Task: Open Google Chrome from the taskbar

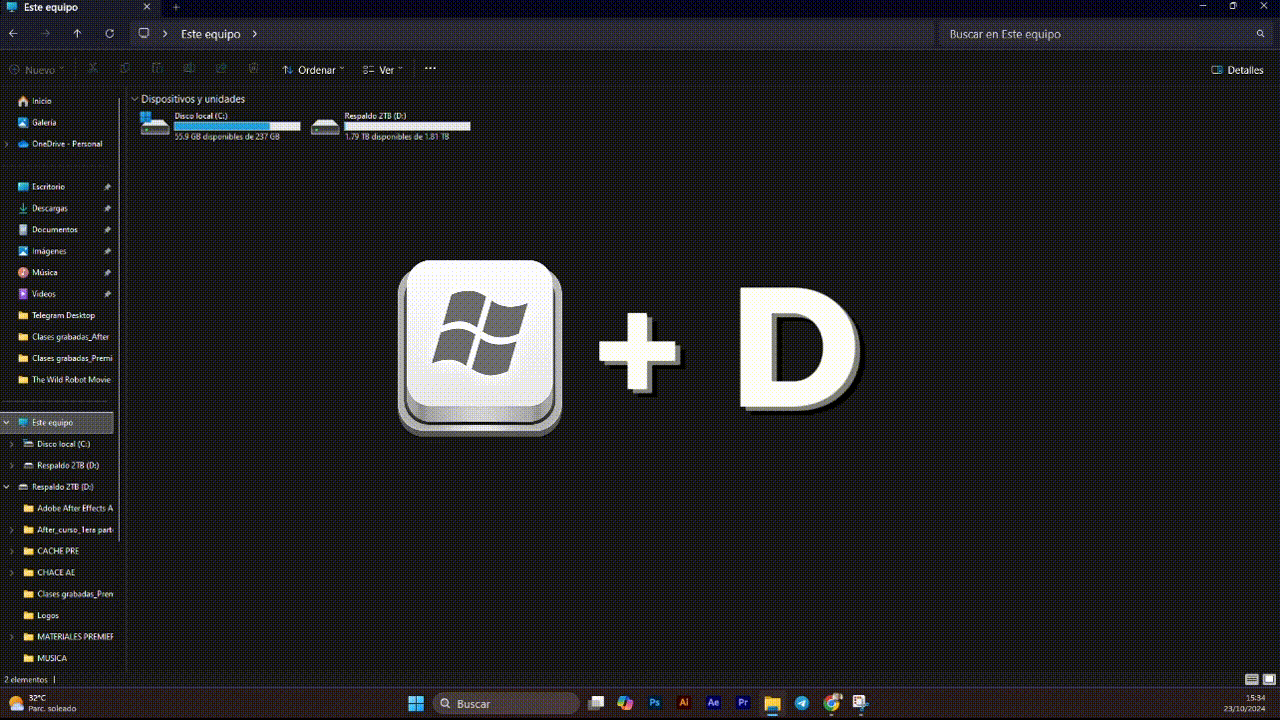Action: [x=831, y=703]
